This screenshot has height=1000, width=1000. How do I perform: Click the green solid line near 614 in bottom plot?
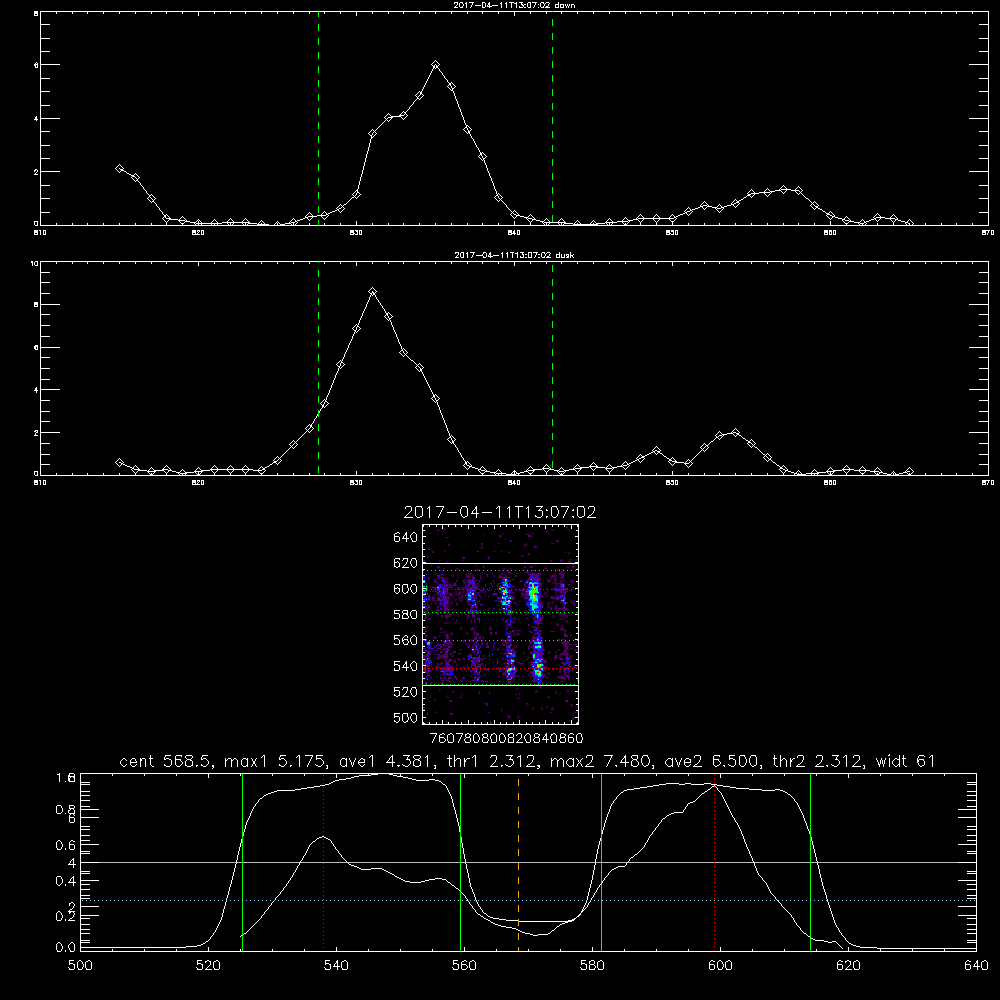811,862
